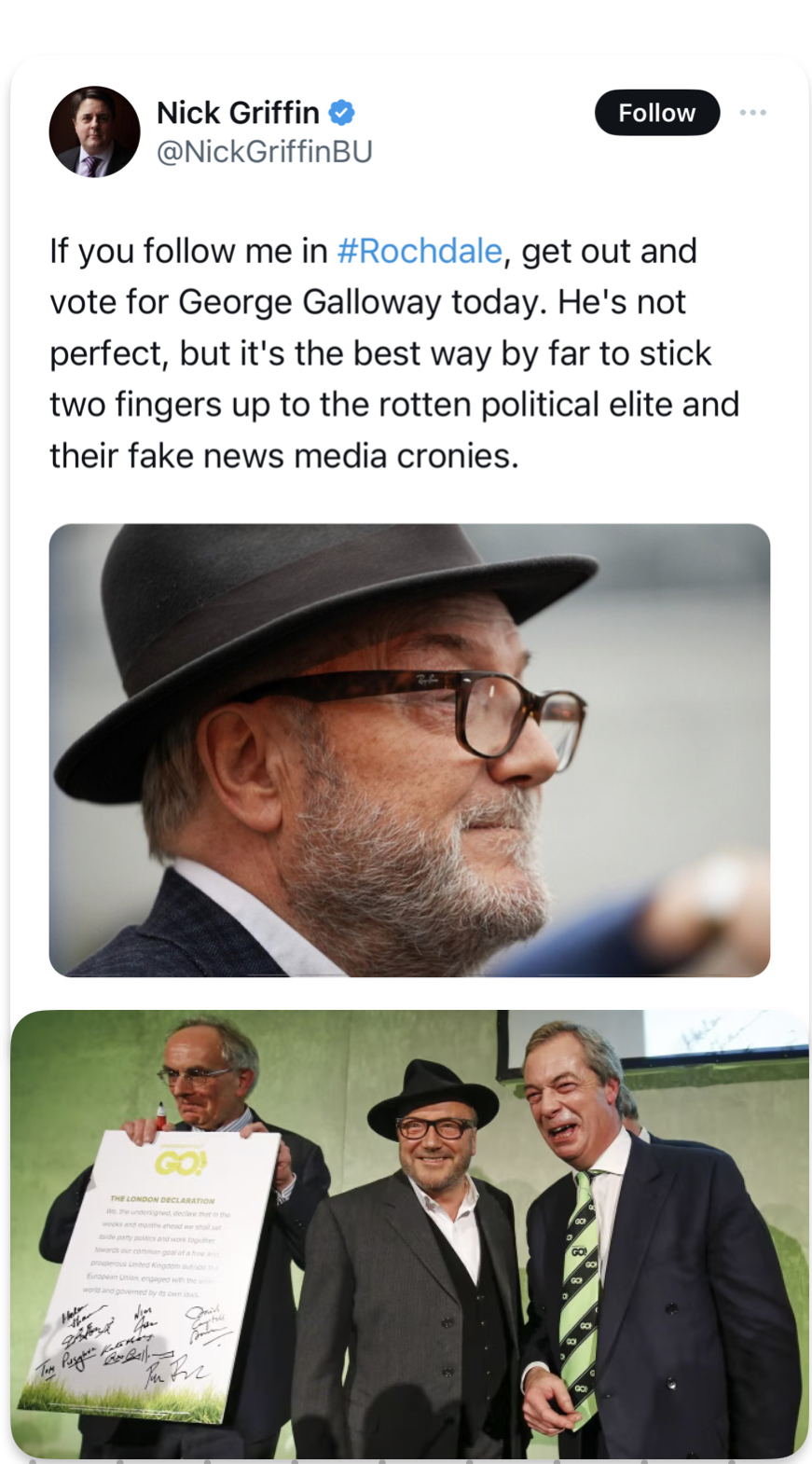This screenshot has width=812, height=1464.
Task: Open the close-up photo of man in fedora
Action: tap(409, 750)
